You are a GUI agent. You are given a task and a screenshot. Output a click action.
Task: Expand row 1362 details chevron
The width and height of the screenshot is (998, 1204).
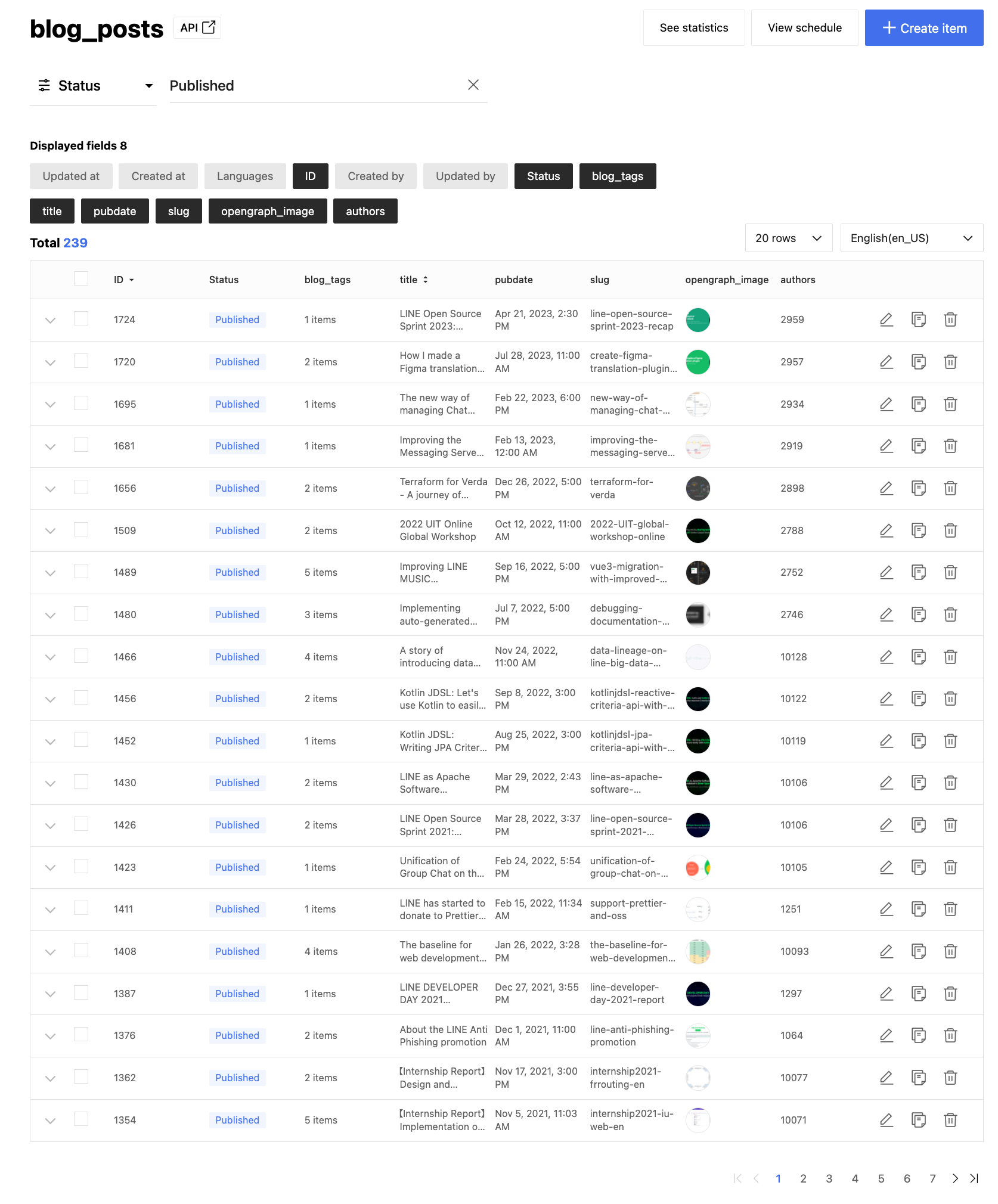click(51, 1078)
